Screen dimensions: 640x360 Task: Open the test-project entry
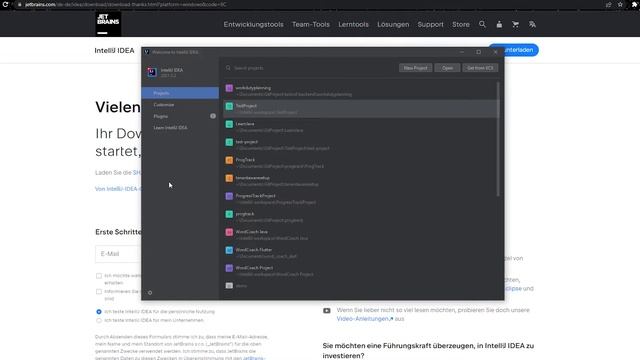pyautogui.click(x=360, y=144)
